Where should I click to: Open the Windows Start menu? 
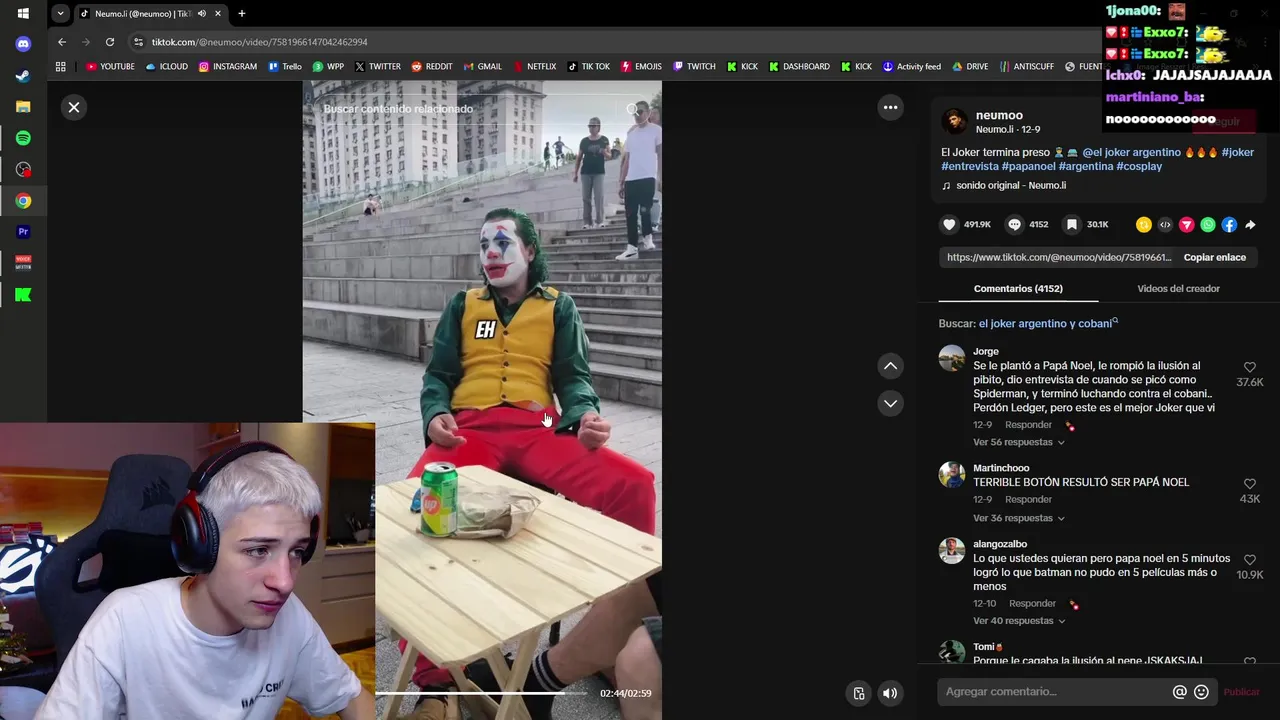click(23, 13)
